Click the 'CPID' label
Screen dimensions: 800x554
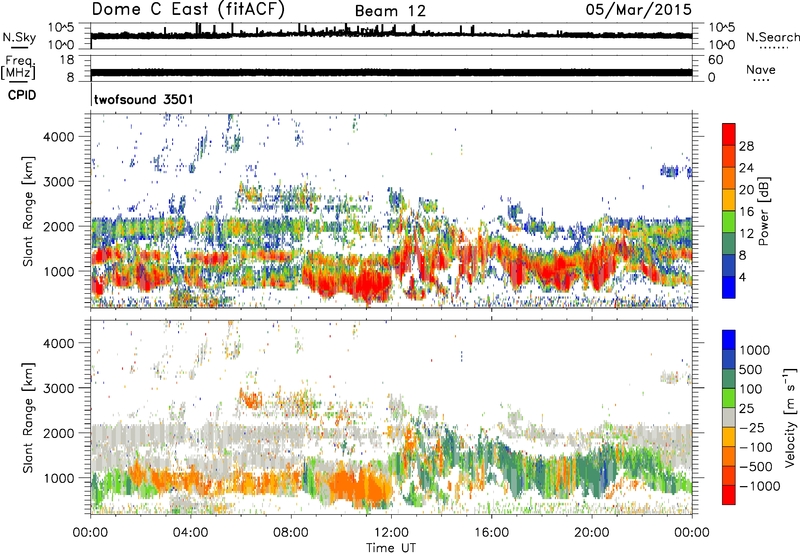coord(22,95)
